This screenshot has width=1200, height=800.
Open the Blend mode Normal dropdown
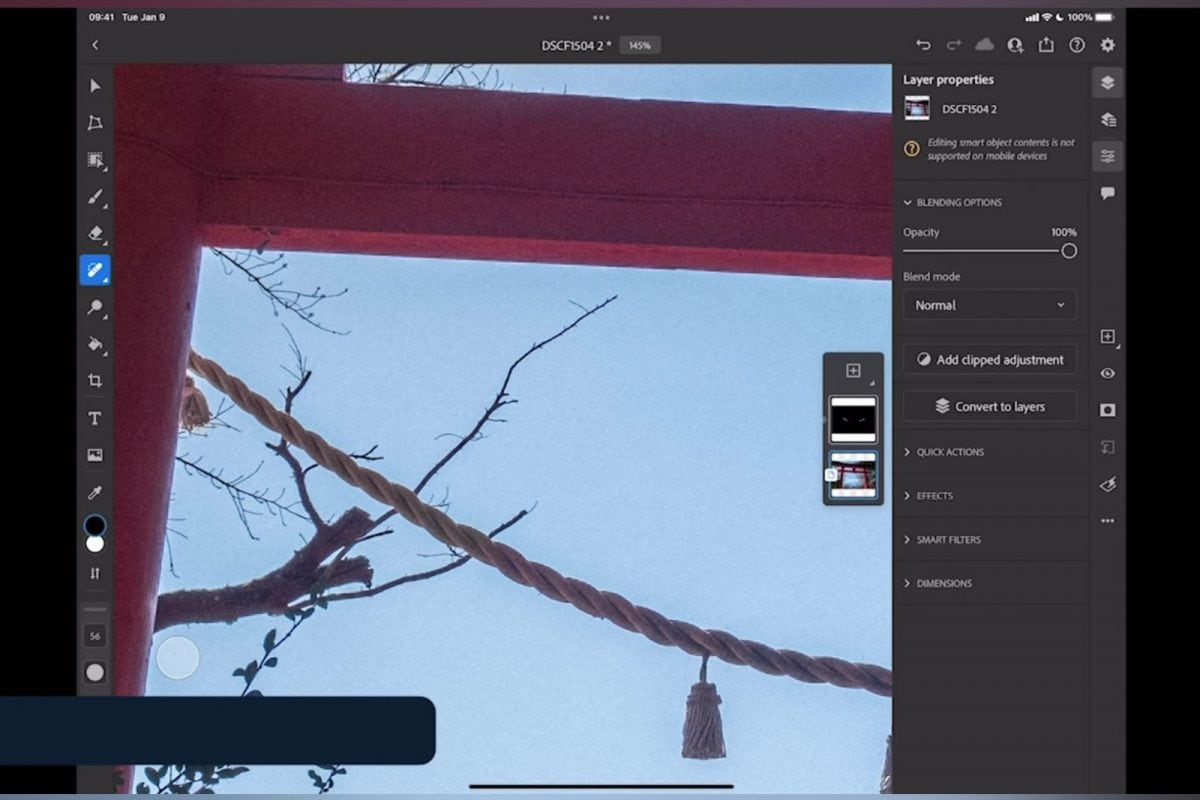(x=990, y=305)
